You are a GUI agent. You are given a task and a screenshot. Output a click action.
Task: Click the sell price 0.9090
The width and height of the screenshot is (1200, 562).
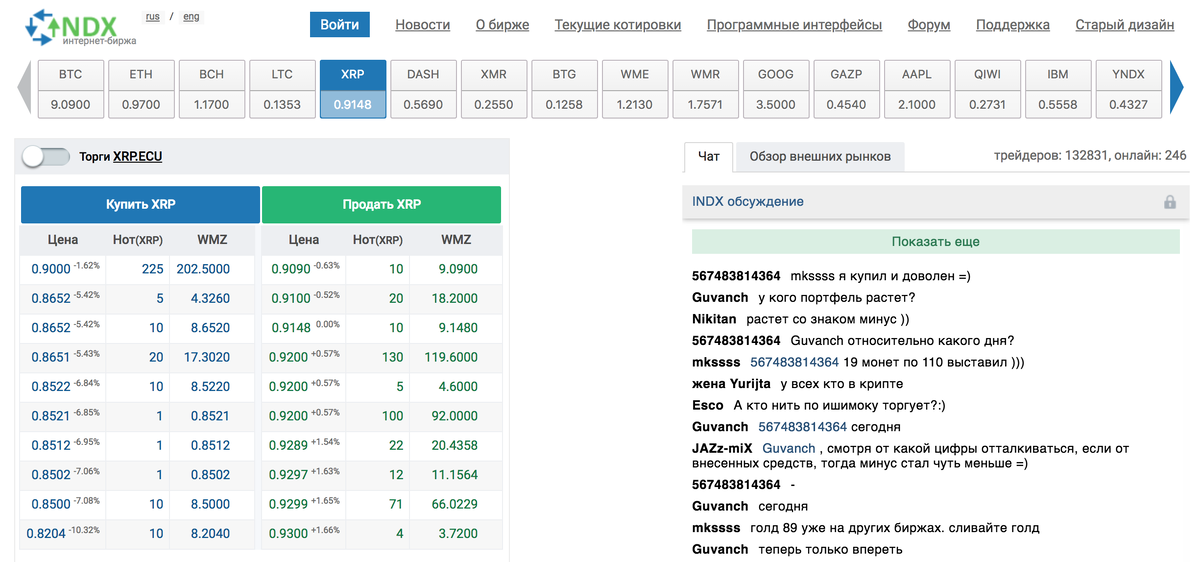(289, 269)
